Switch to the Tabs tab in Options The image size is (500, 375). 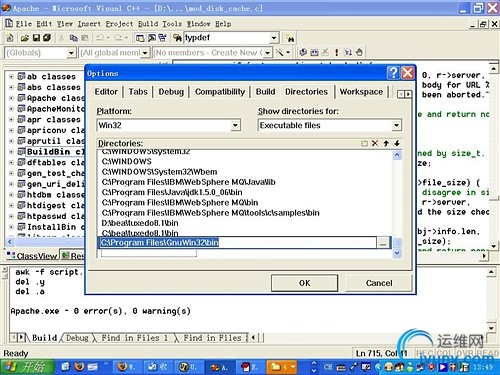point(138,92)
